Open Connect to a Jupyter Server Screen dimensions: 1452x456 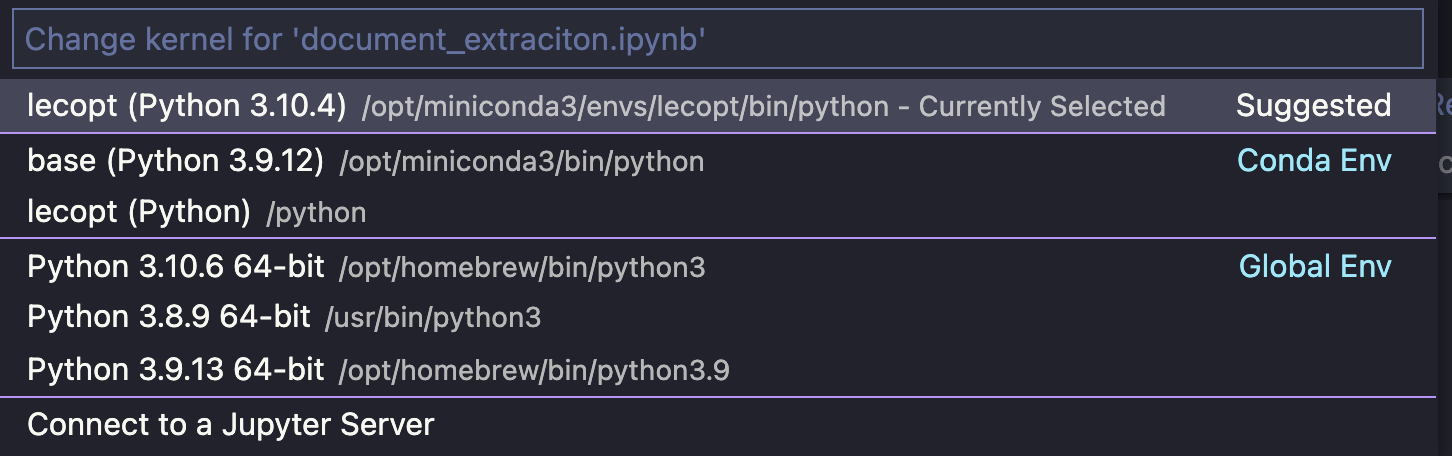coord(717,425)
